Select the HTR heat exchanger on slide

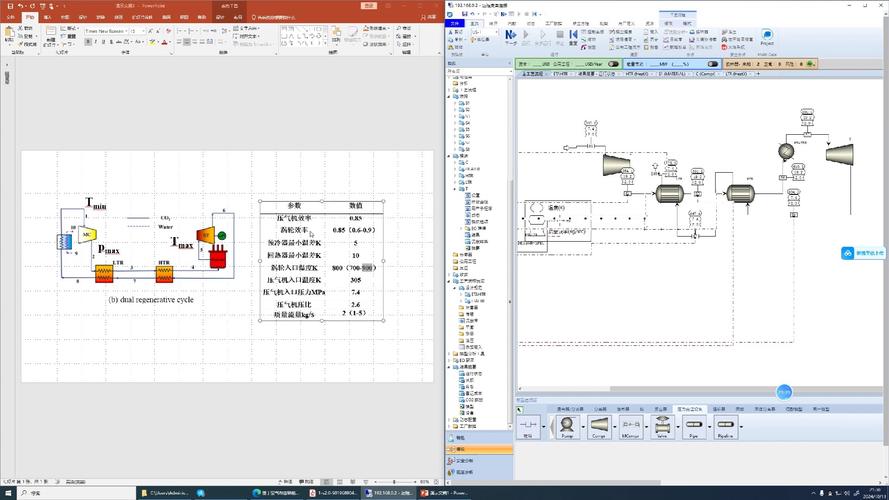pos(164,274)
